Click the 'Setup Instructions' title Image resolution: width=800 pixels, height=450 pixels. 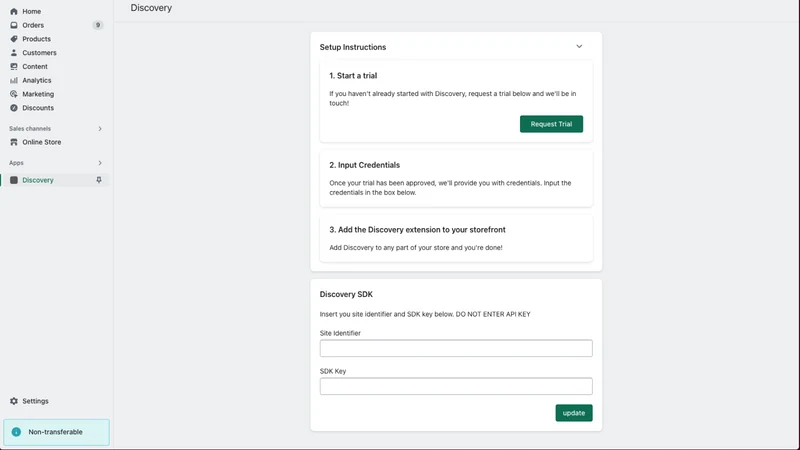[353, 47]
